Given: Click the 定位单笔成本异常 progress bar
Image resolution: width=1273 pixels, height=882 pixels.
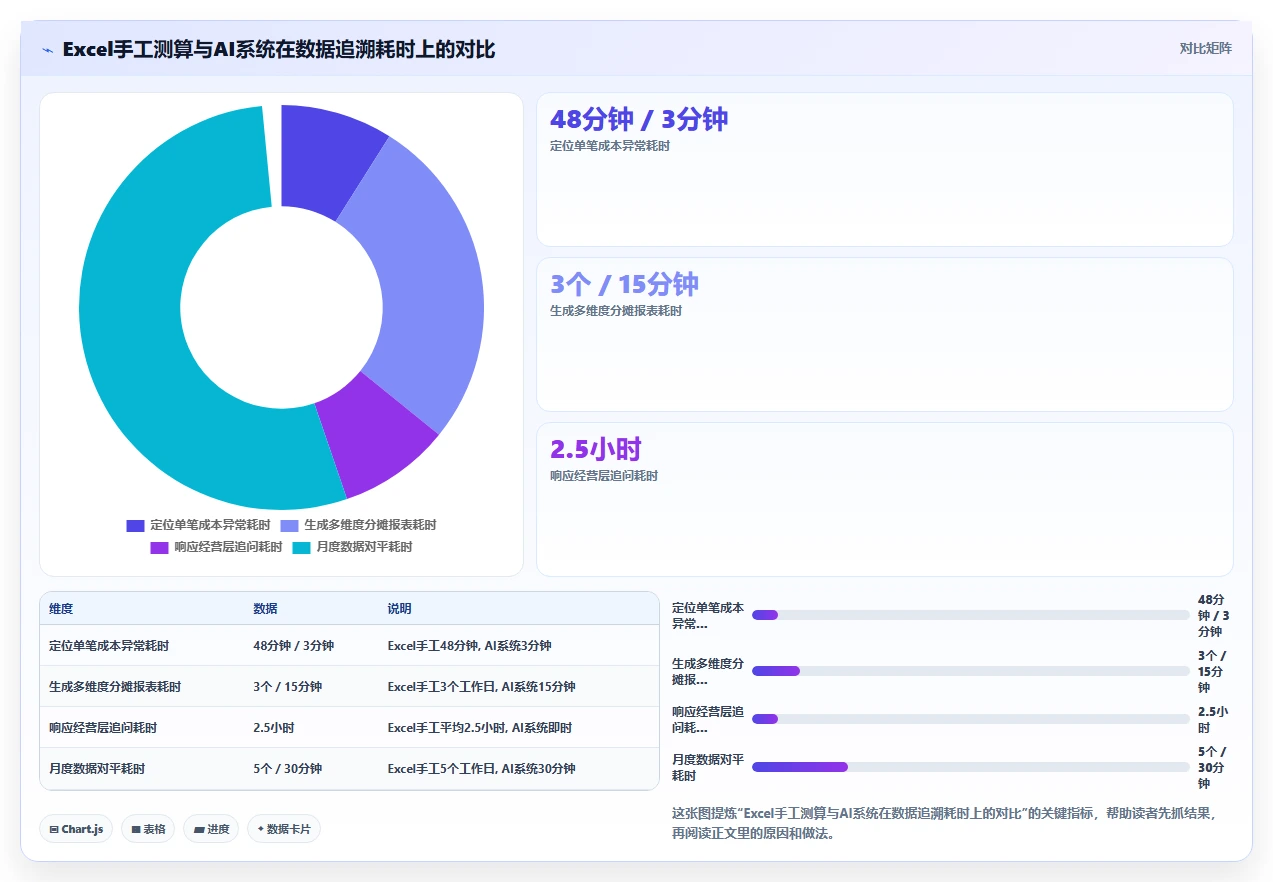Looking at the screenshot, I should (x=971, y=615).
